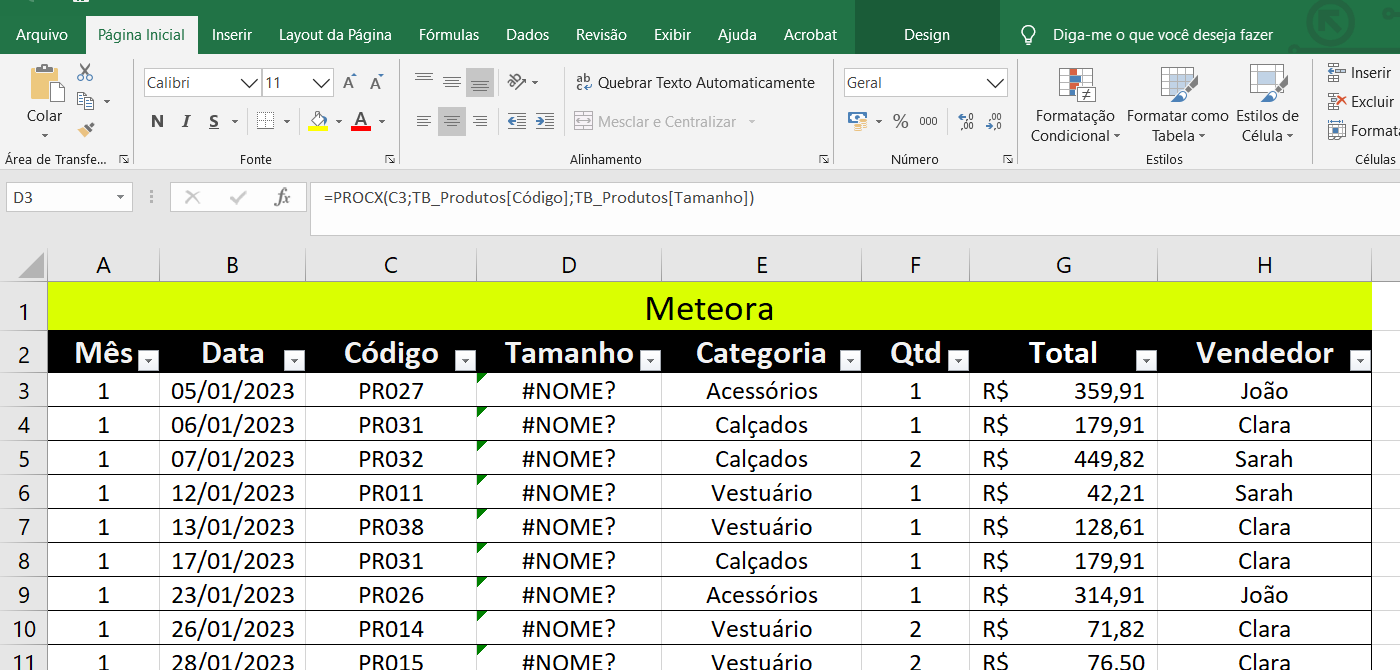This screenshot has height=670, width=1400.
Task: Select the Format Painter brush icon
Action: coord(86,129)
